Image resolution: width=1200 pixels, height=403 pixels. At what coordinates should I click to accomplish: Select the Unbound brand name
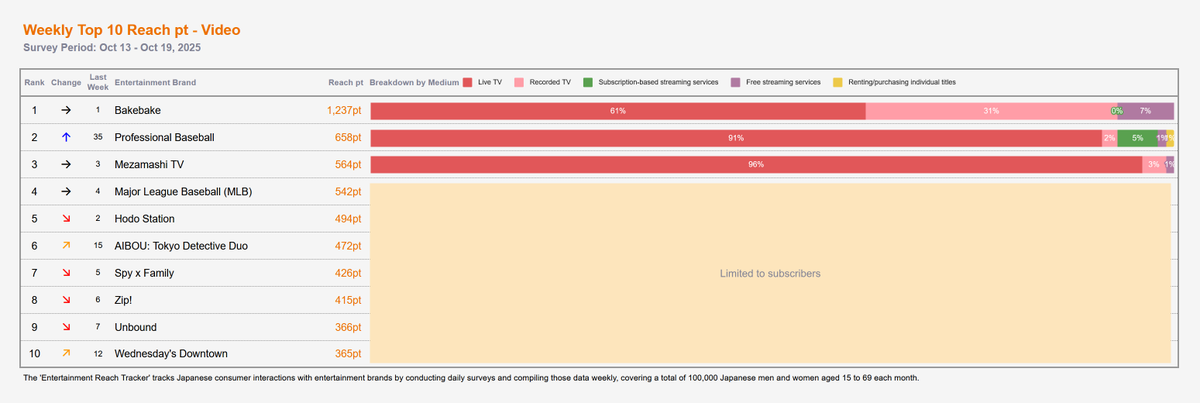(x=135, y=326)
